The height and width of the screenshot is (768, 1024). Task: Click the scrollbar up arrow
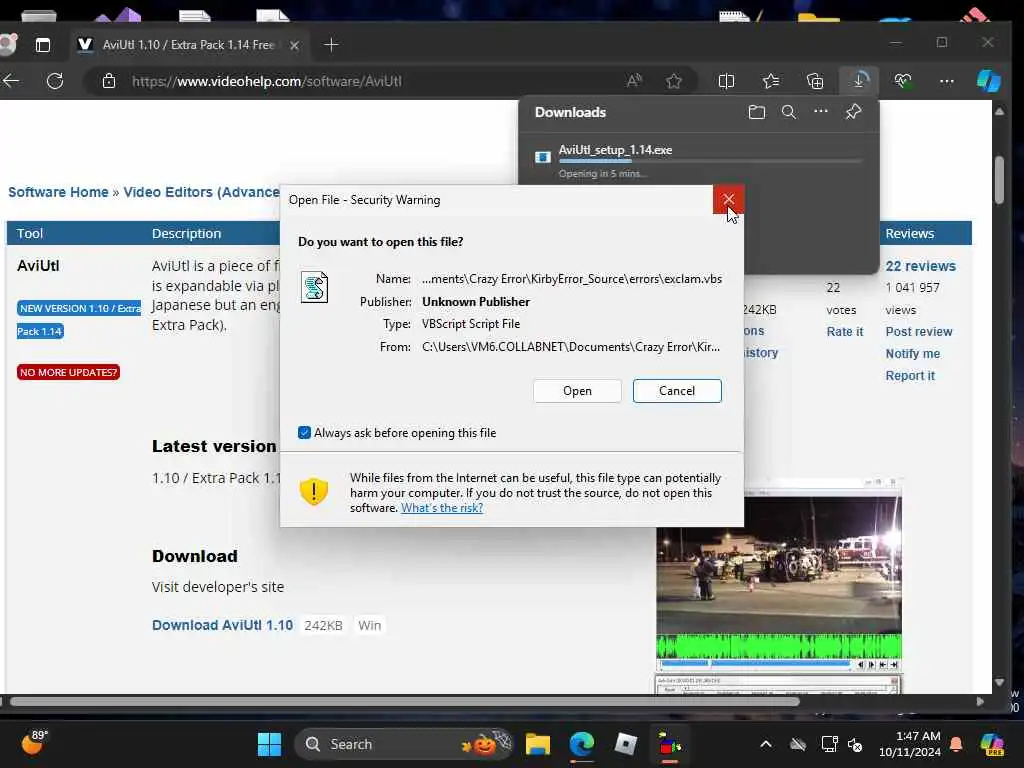[x=999, y=112]
